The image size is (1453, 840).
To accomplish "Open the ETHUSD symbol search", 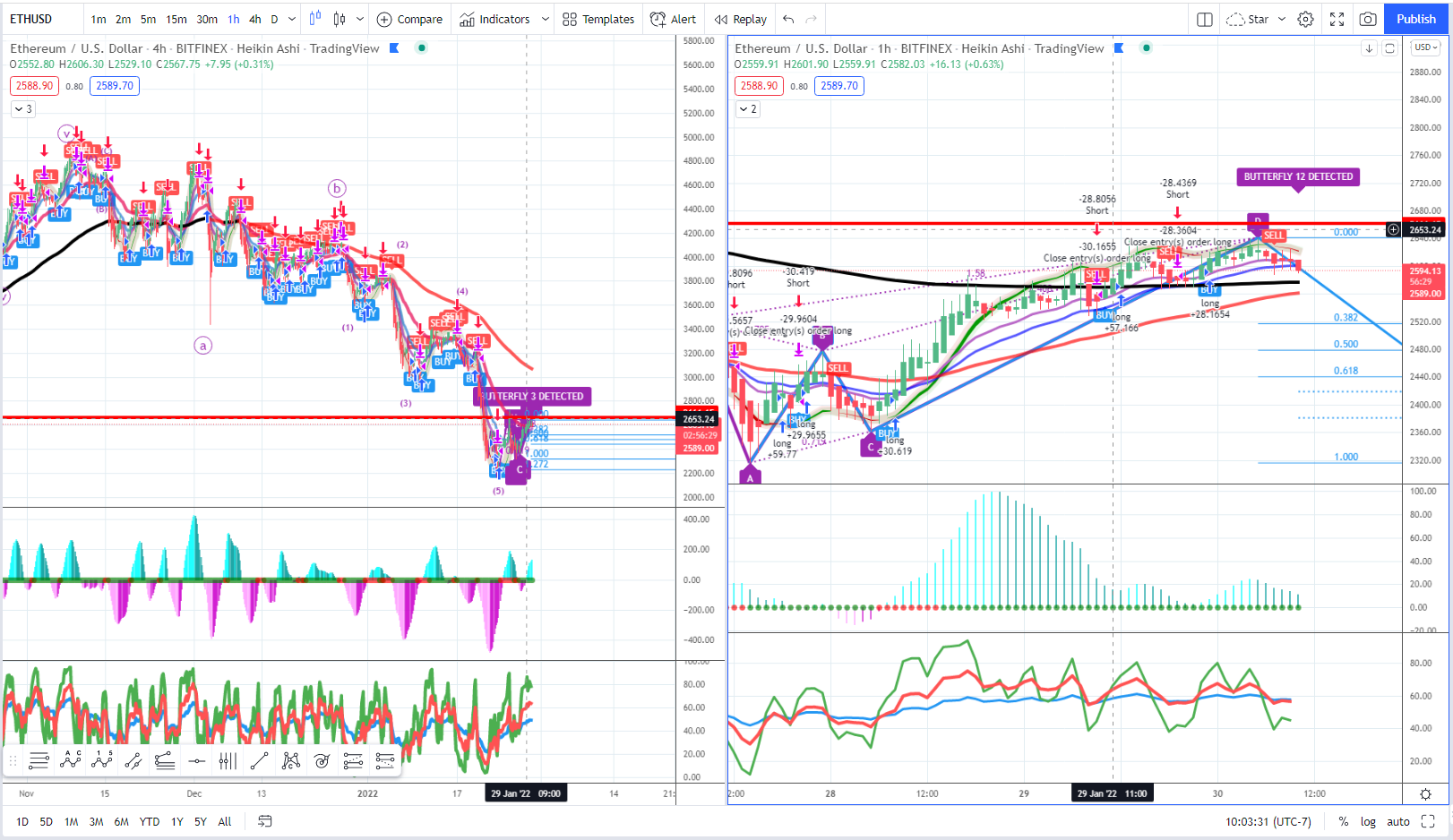I will tap(31, 19).
